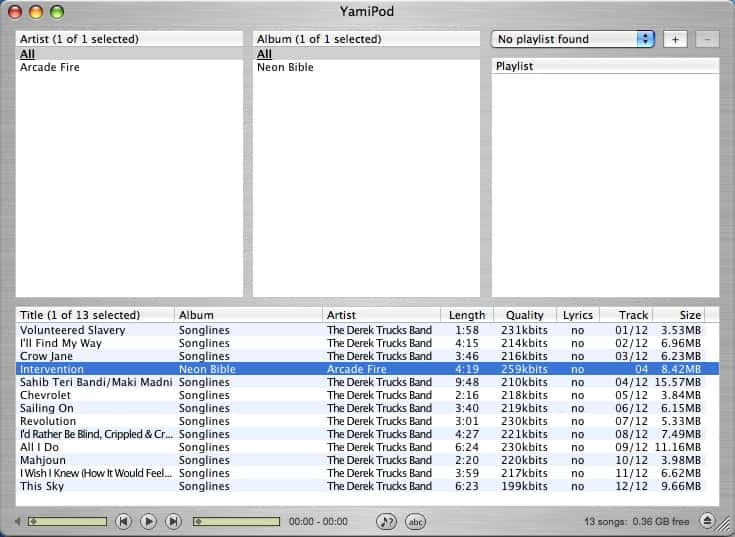Open the 'No playlist found' dropdown
735x537 pixels.
point(573,39)
